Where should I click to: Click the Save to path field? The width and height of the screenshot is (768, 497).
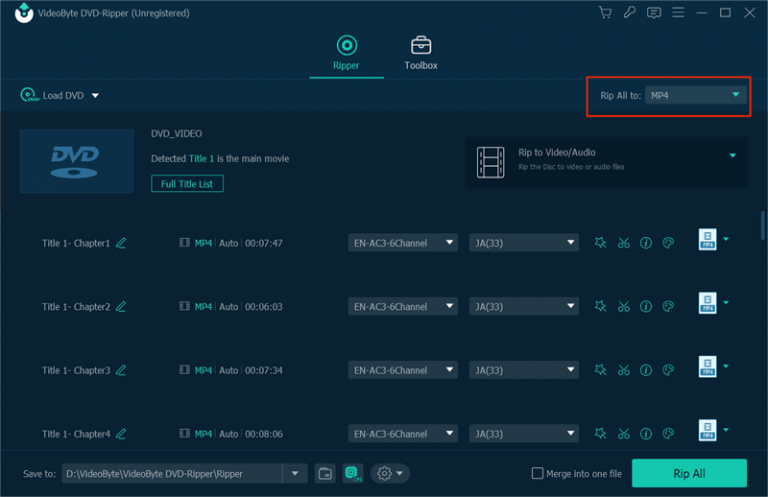172,473
